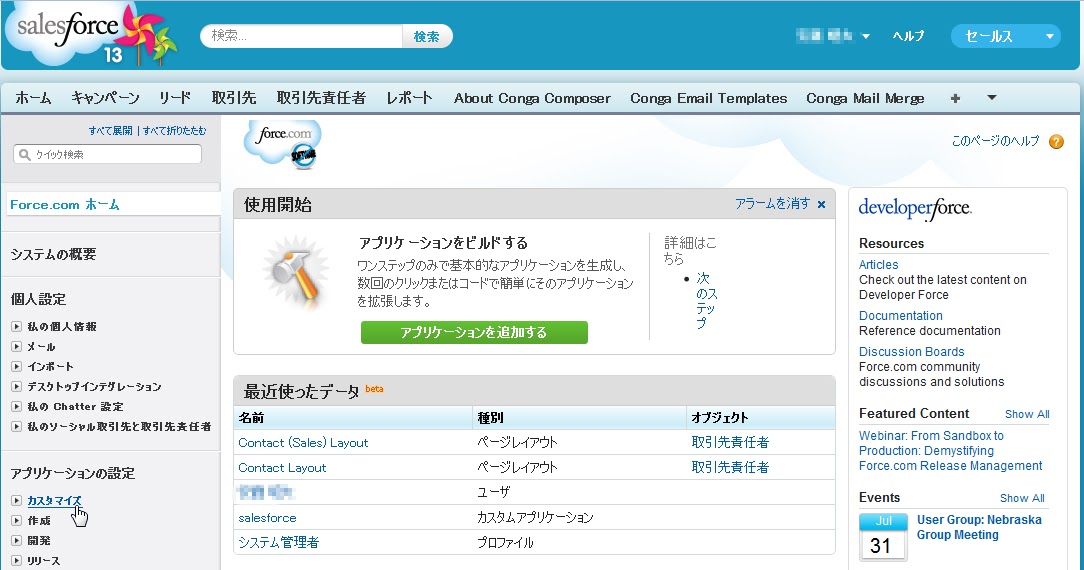Expand 作成 tree node arrow
The height and width of the screenshot is (570, 1084).
click(17, 520)
